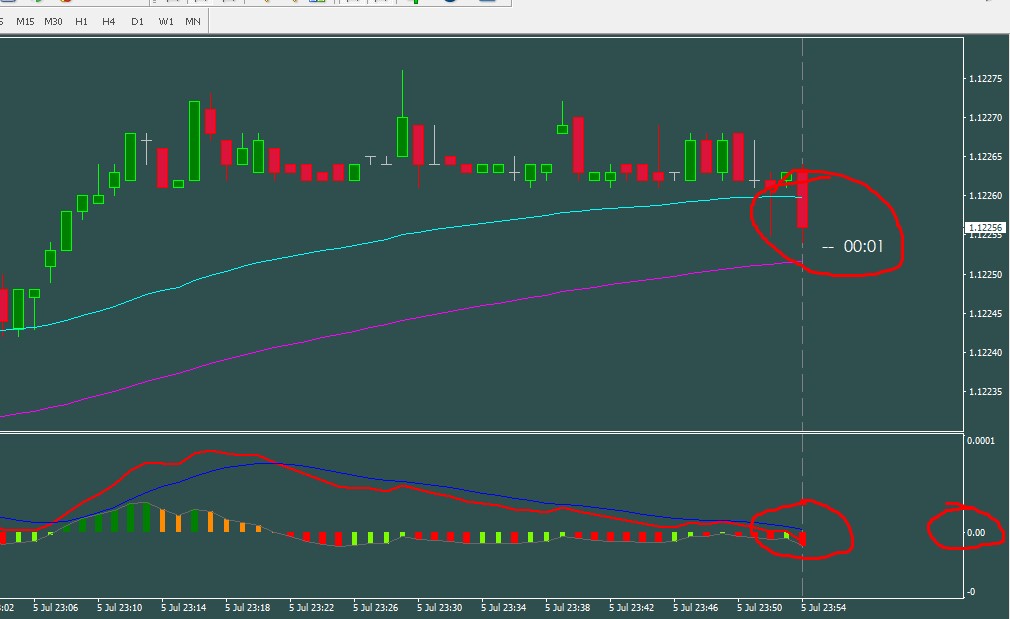Click the 5 Jul 23:22 time label

312,607
